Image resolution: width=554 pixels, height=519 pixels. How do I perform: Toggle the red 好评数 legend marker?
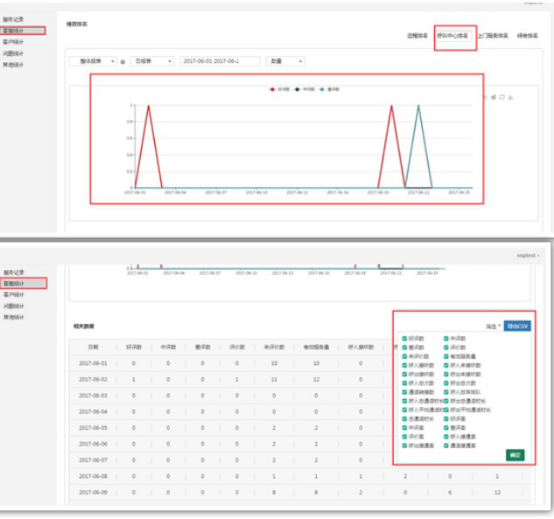[272, 89]
